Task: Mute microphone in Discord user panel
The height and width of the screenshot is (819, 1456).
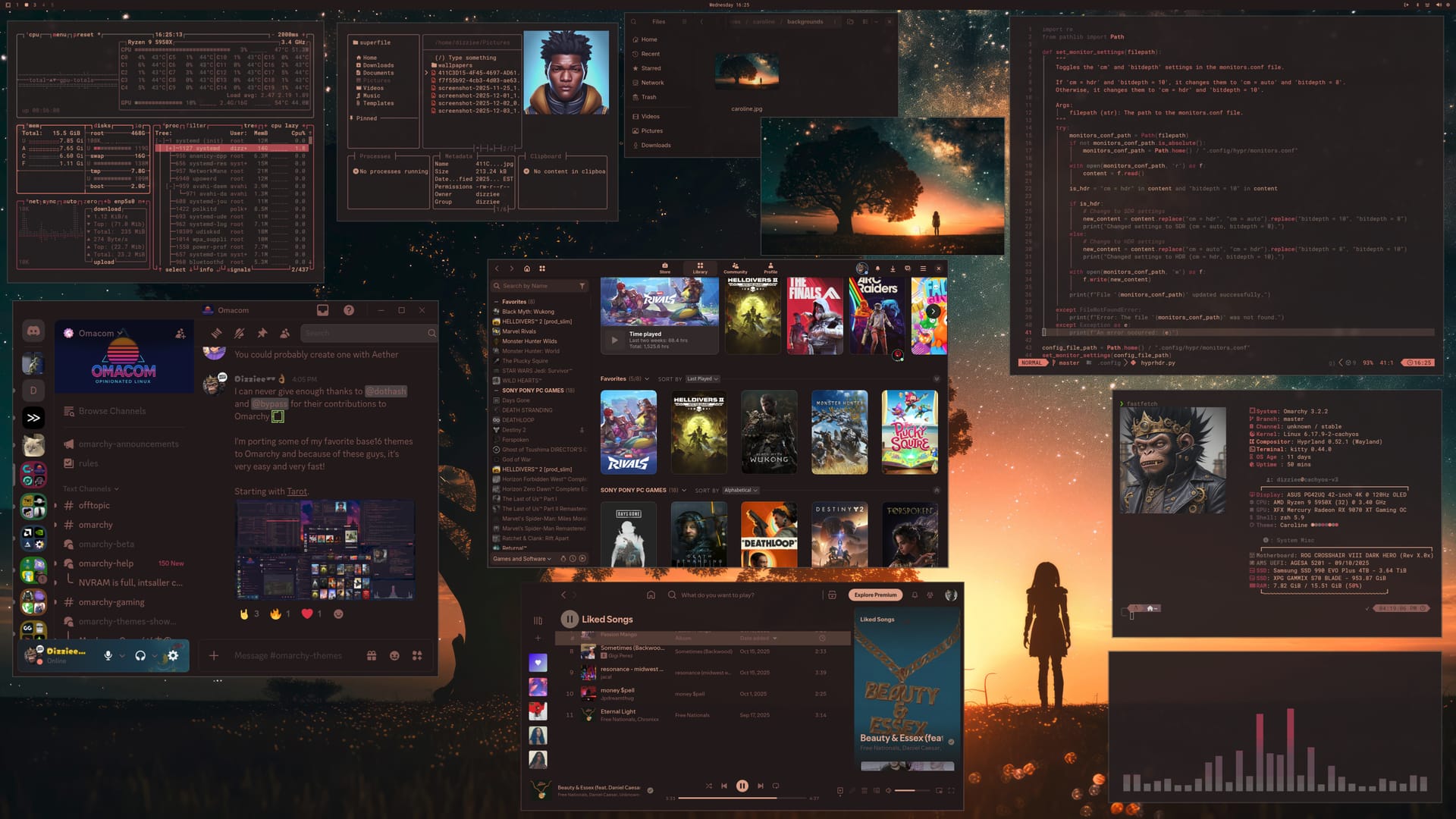Action: pos(108,656)
